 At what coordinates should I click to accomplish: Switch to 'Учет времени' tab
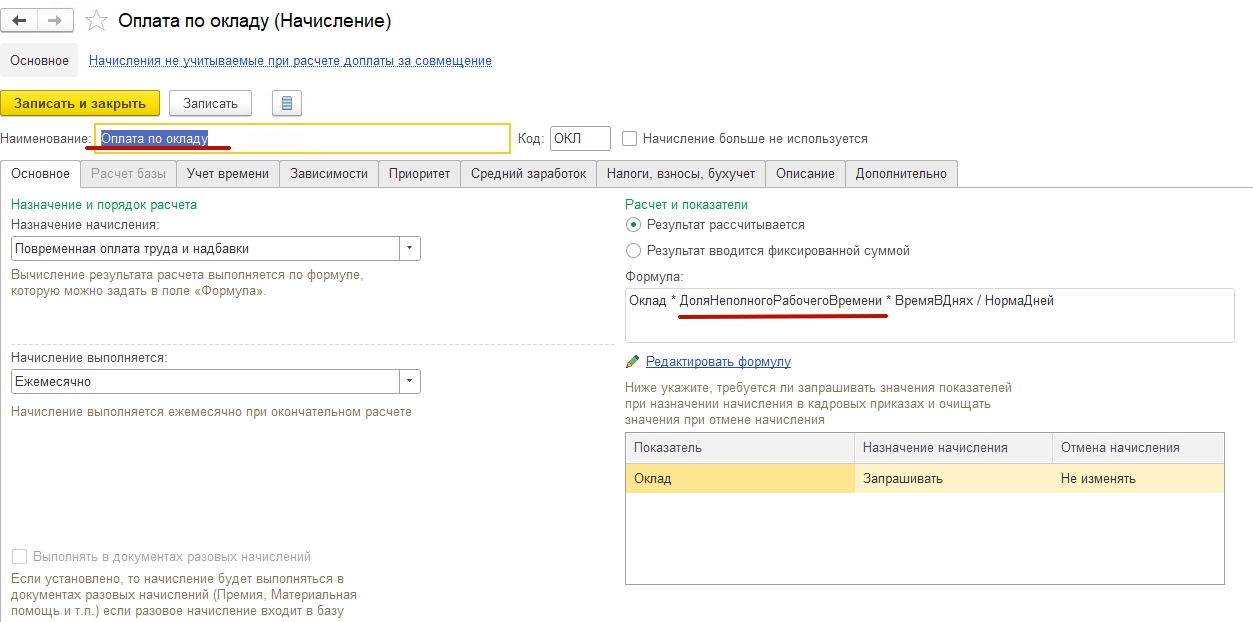[x=228, y=173]
